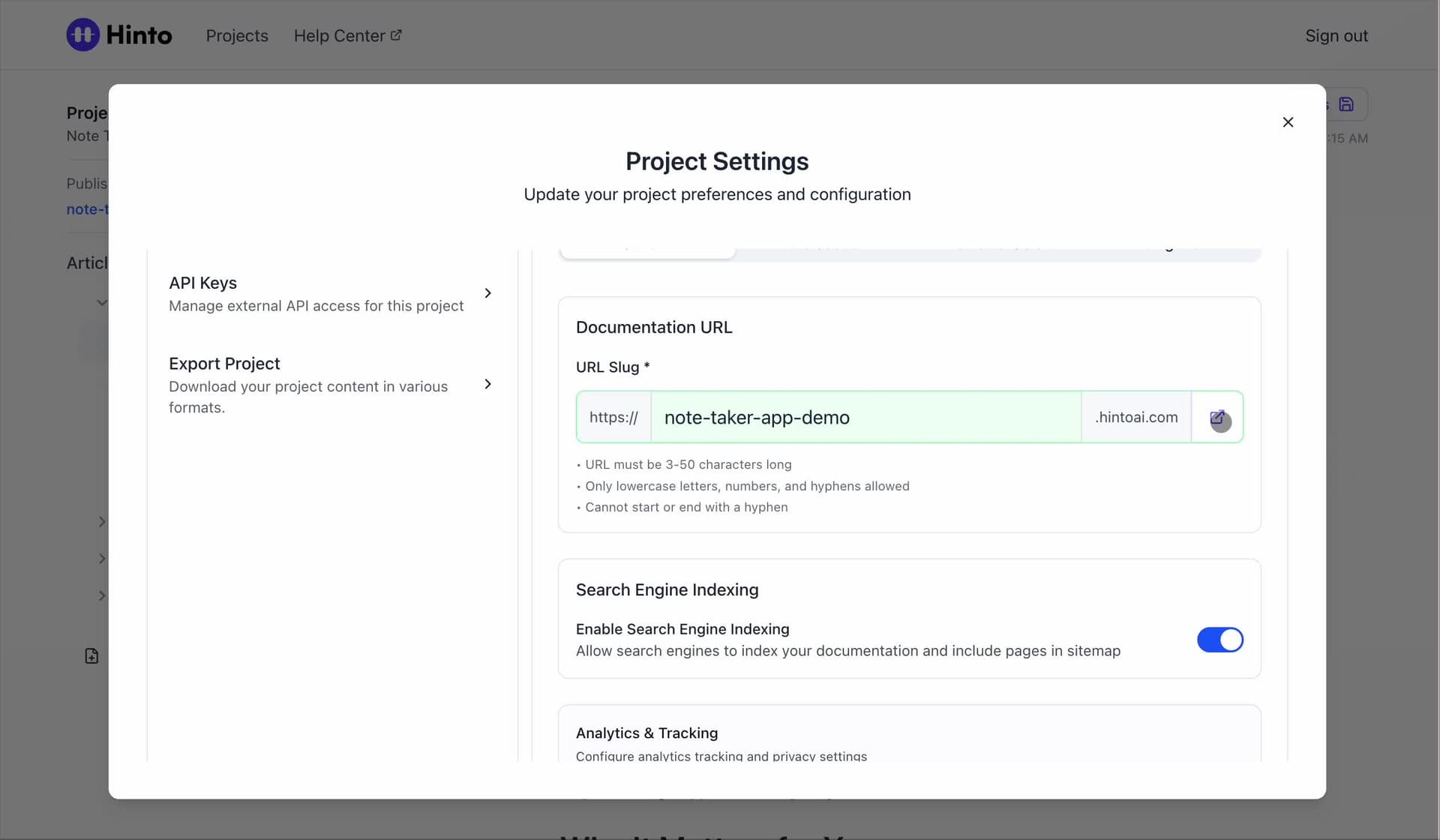Click the chevron arrow next to Export Project

click(487, 384)
